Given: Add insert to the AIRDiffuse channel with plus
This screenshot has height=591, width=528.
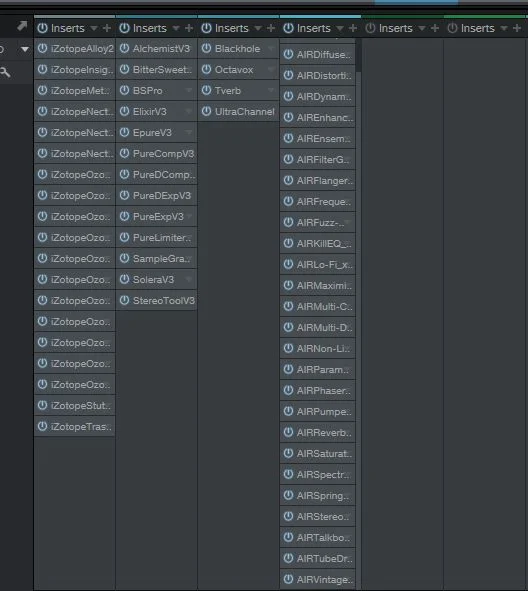Looking at the screenshot, I should (353, 28).
